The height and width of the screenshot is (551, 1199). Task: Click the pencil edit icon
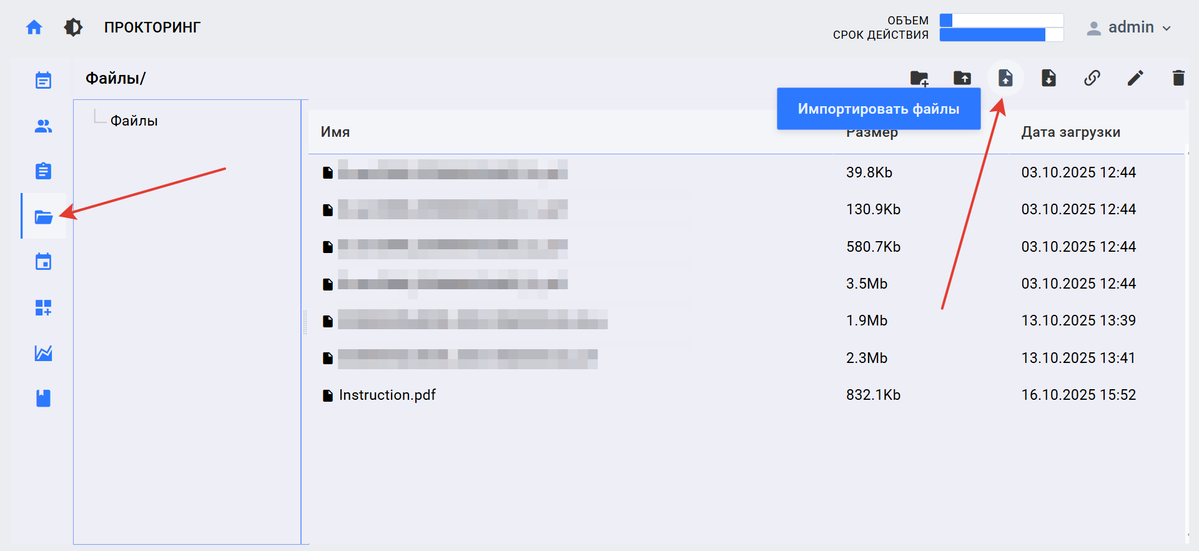pyautogui.click(x=1135, y=78)
